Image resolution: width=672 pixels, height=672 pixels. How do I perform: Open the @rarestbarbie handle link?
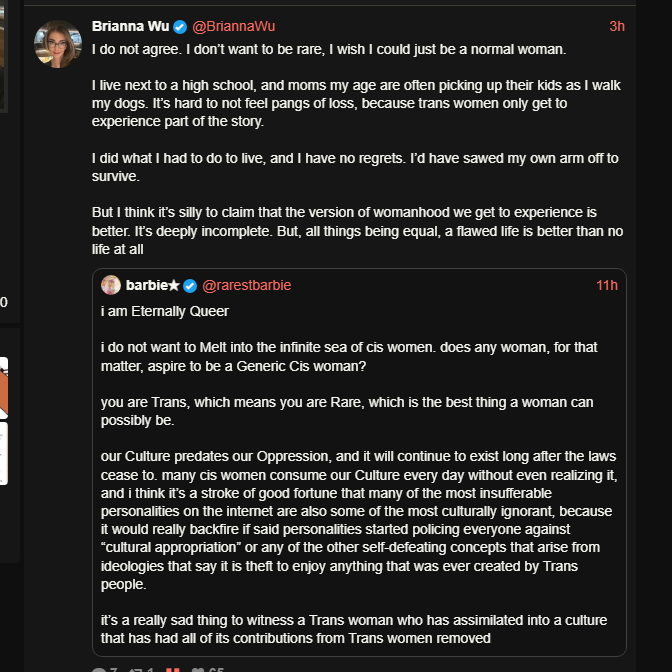point(246,285)
